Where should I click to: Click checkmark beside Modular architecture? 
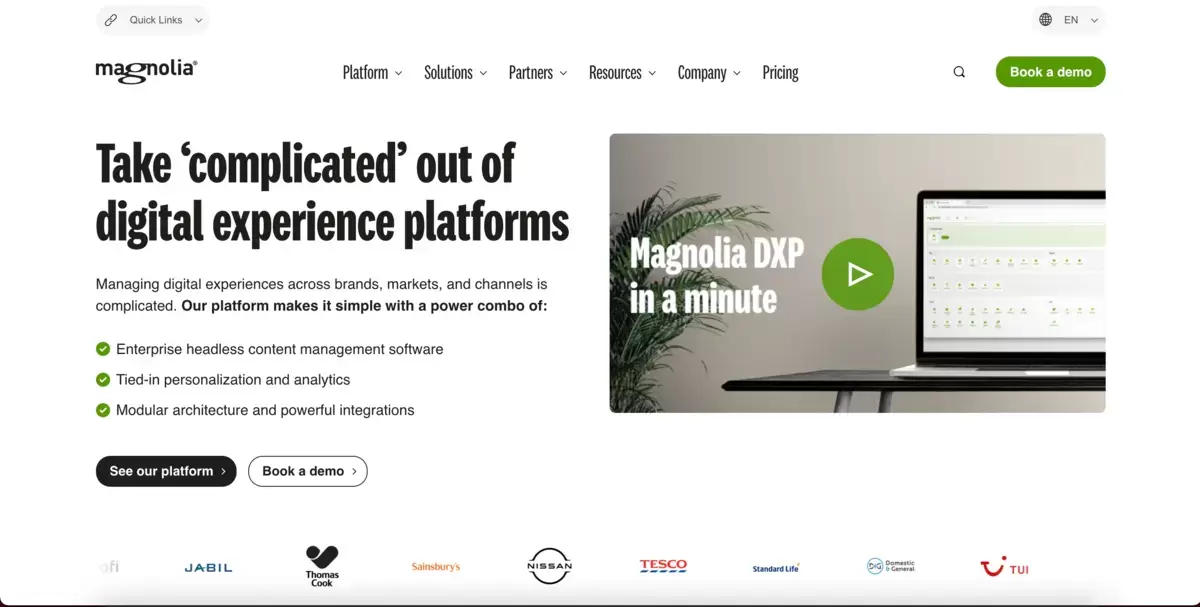pos(103,410)
